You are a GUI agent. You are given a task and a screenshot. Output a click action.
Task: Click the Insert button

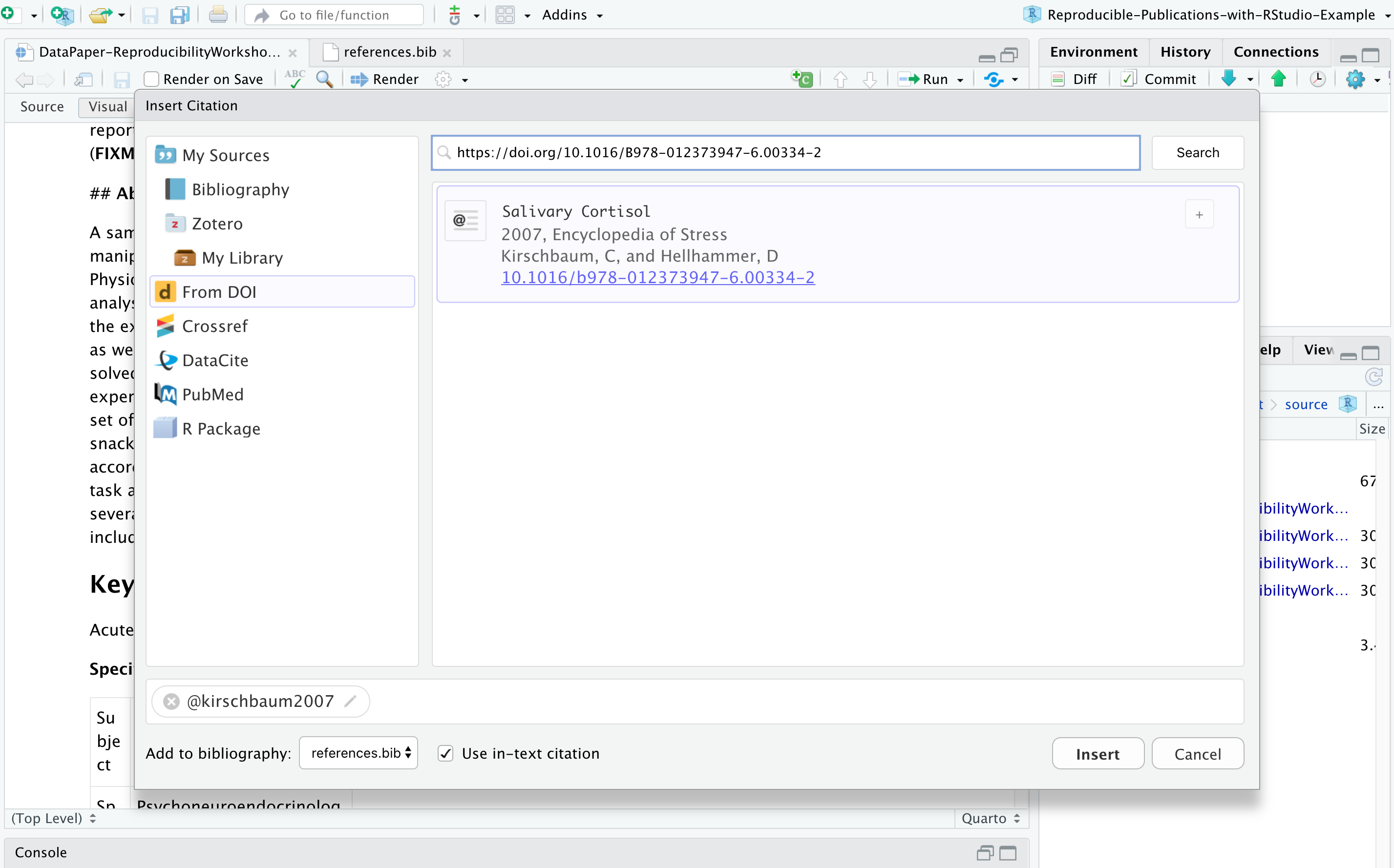point(1098,753)
